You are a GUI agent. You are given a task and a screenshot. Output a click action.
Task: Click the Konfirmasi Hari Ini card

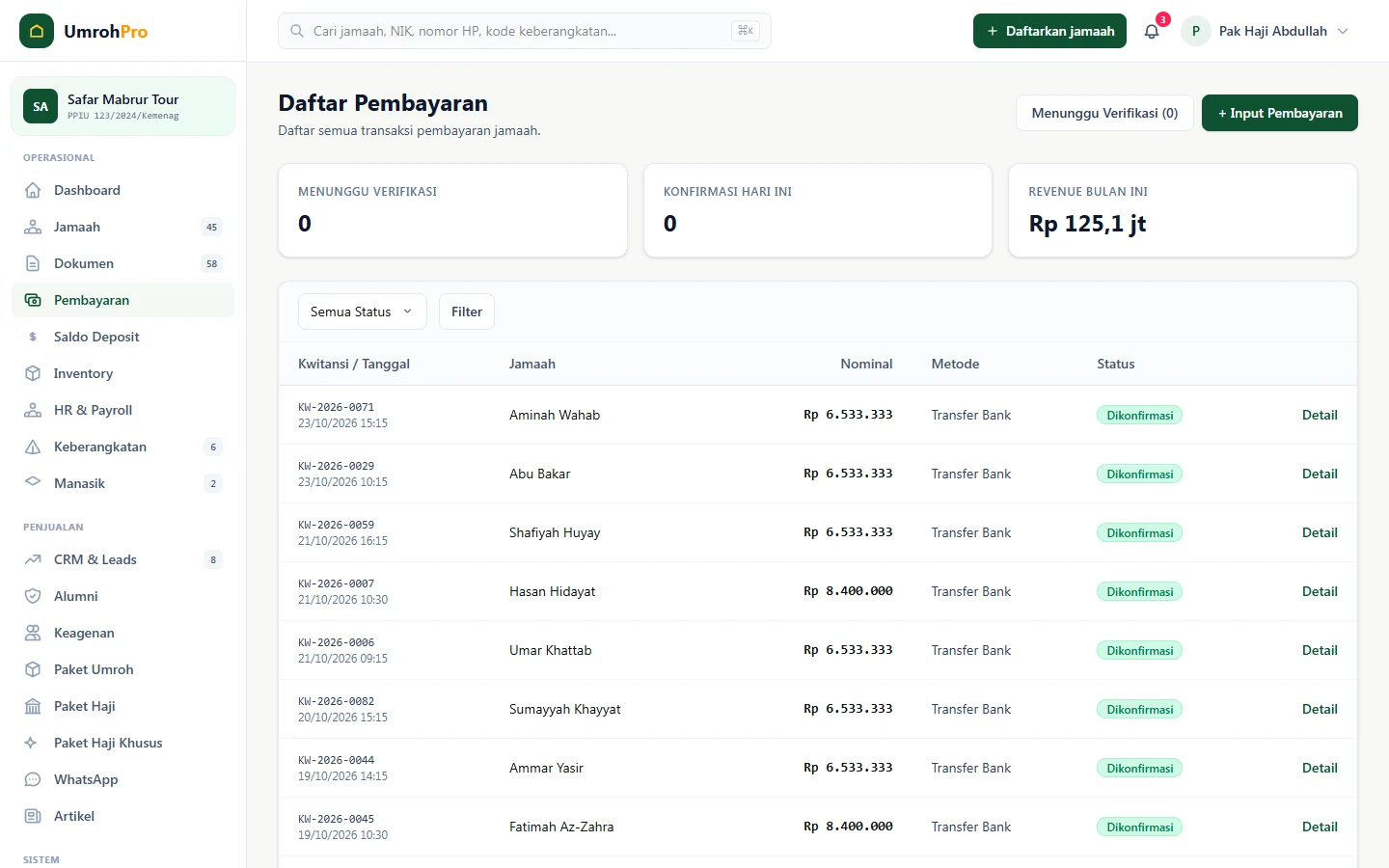pyautogui.click(x=818, y=210)
